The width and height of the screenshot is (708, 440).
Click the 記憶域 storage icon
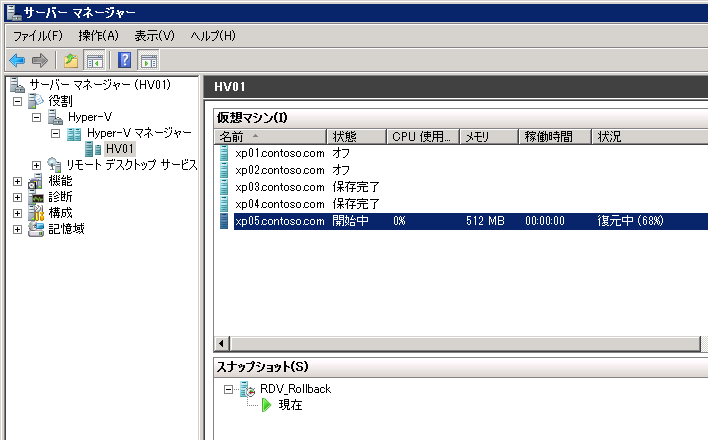coord(36,229)
